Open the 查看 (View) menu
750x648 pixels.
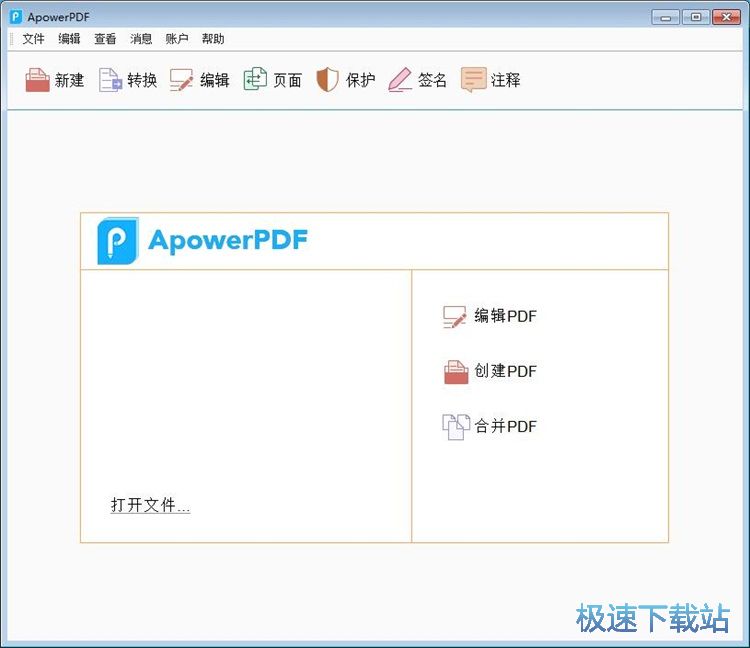point(105,39)
